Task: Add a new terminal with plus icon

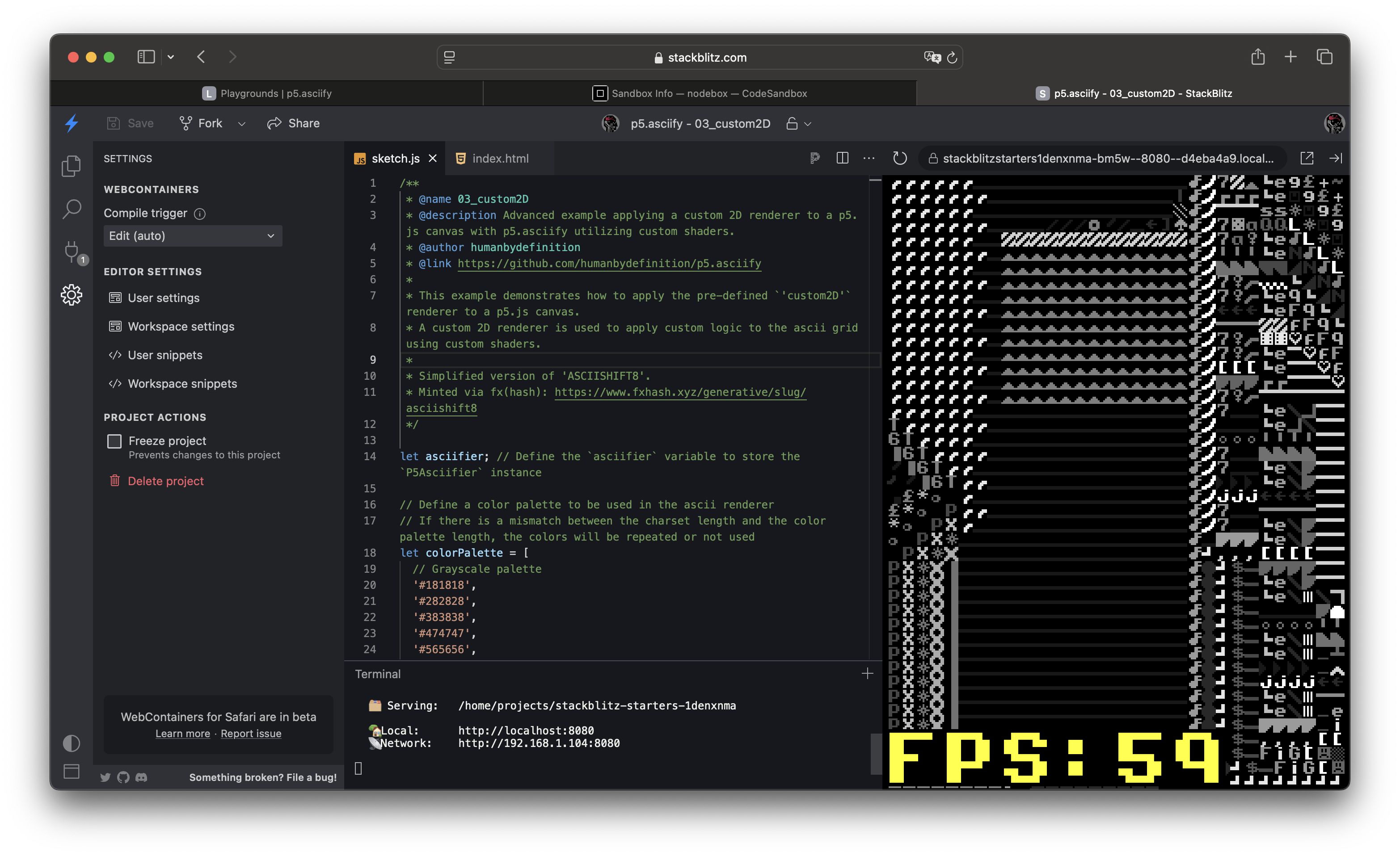Action: click(x=867, y=674)
